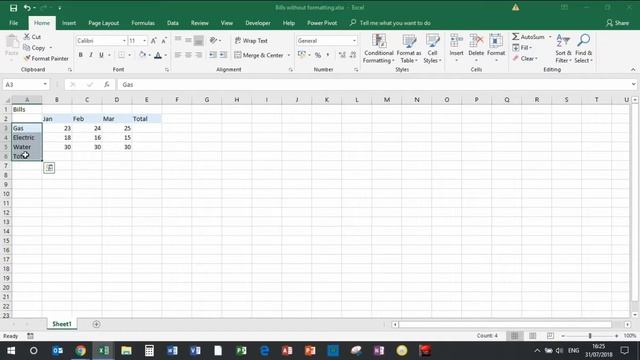Expand the Name Box dropdown arrow

click(45, 84)
